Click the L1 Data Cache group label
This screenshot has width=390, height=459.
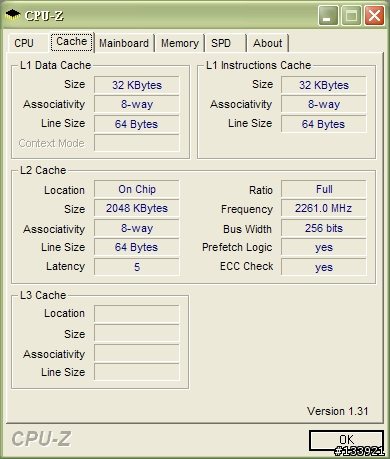point(55,65)
